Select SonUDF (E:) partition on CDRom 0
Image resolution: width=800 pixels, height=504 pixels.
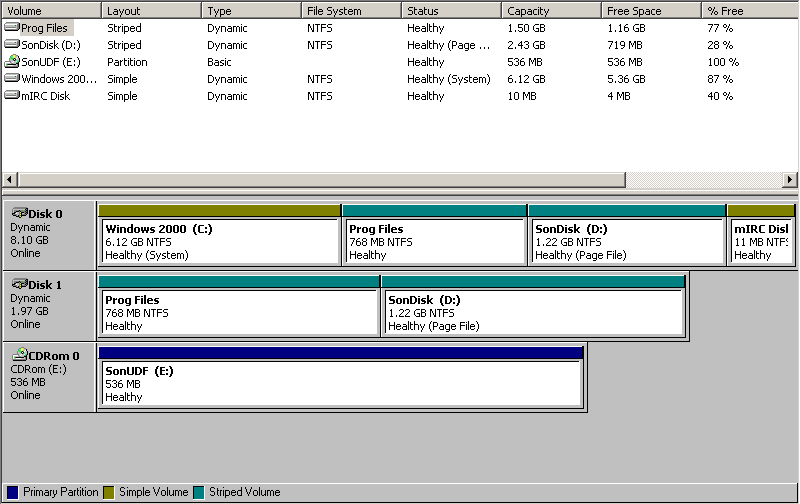click(x=340, y=383)
